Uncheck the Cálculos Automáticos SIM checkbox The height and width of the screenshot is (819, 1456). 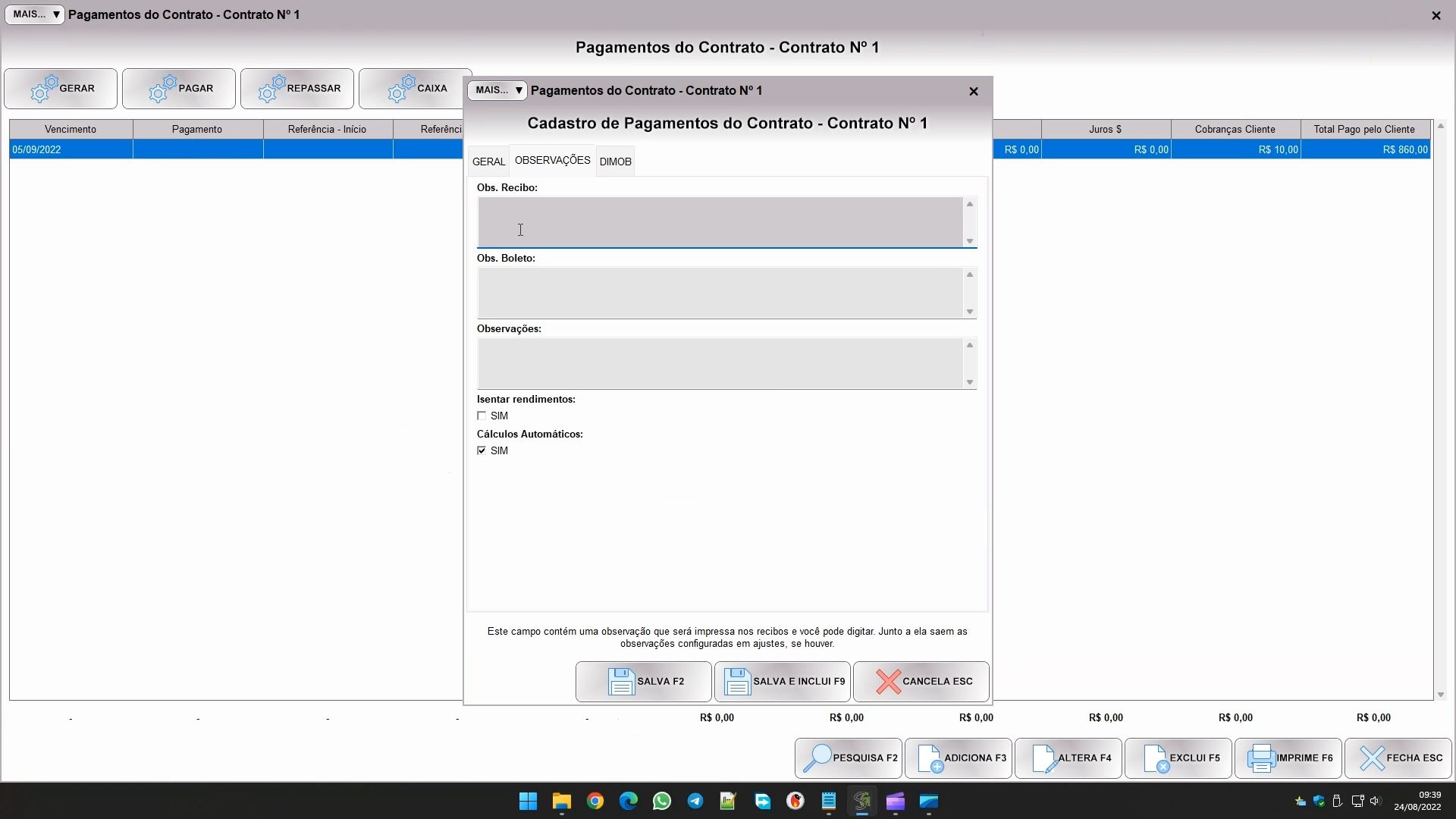point(482,450)
